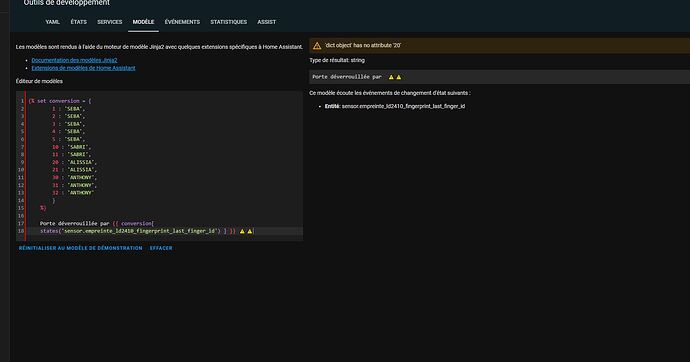Select the MODÈLE tab
The height and width of the screenshot is (362, 690).
pyautogui.click(x=143, y=22)
